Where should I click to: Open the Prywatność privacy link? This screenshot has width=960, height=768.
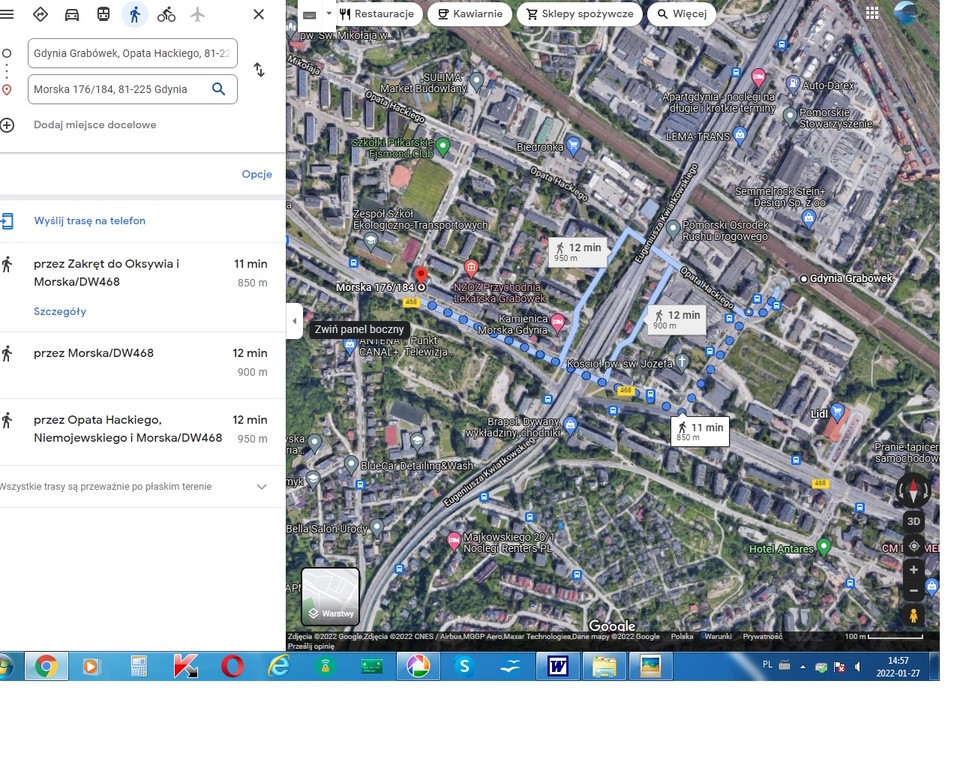tap(762, 636)
